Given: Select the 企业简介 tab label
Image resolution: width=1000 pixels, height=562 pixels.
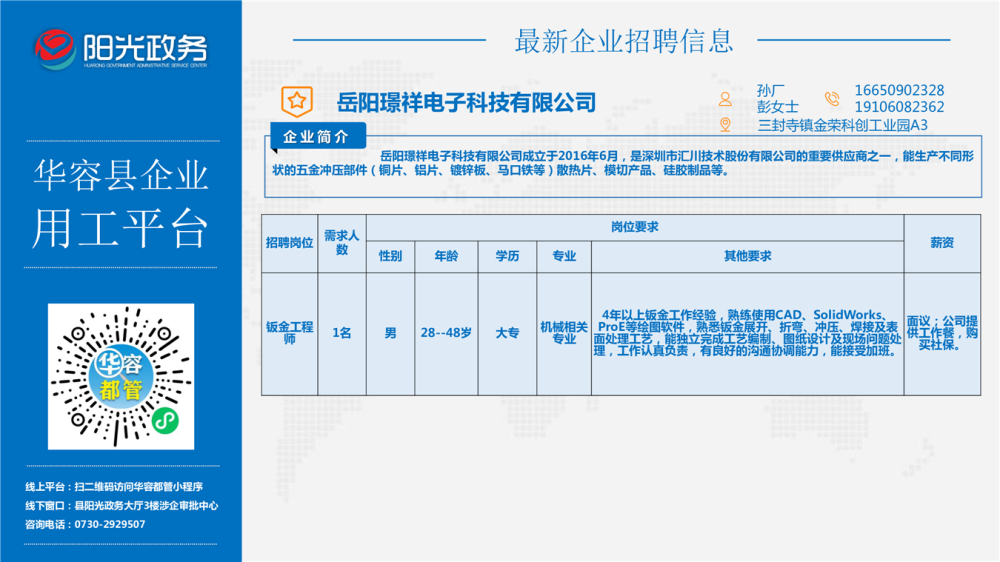Looking at the screenshot, I should [x=316, y=136].
